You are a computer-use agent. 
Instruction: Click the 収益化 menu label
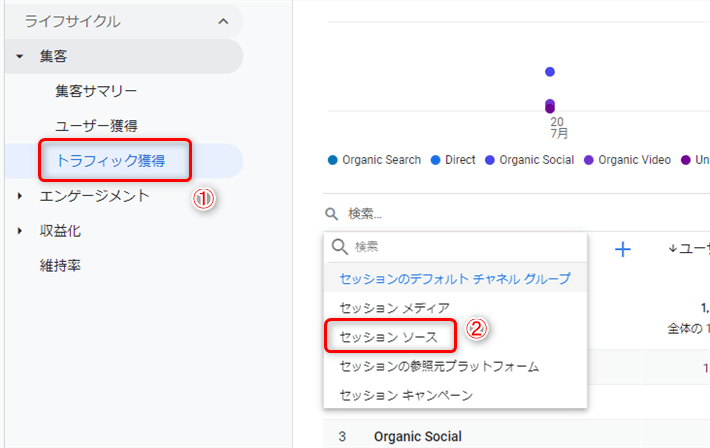(x=60, y=231)
